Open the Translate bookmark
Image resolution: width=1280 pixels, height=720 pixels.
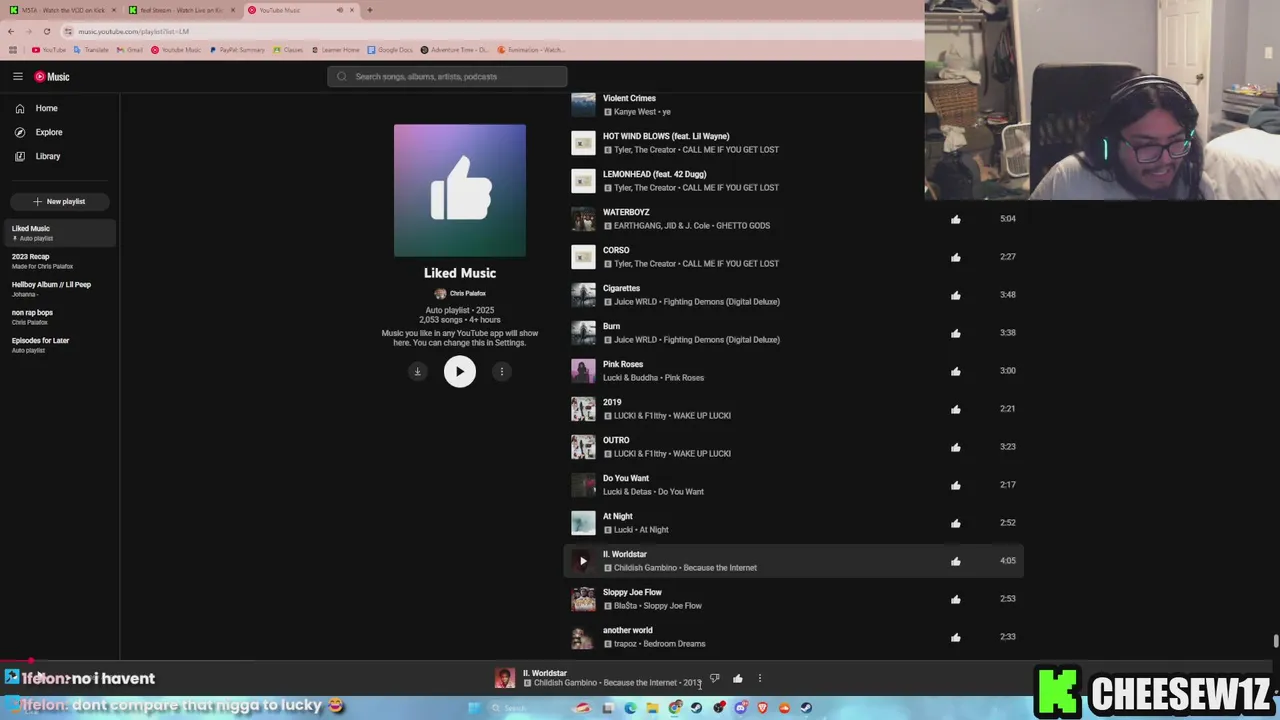coord(90,49)
